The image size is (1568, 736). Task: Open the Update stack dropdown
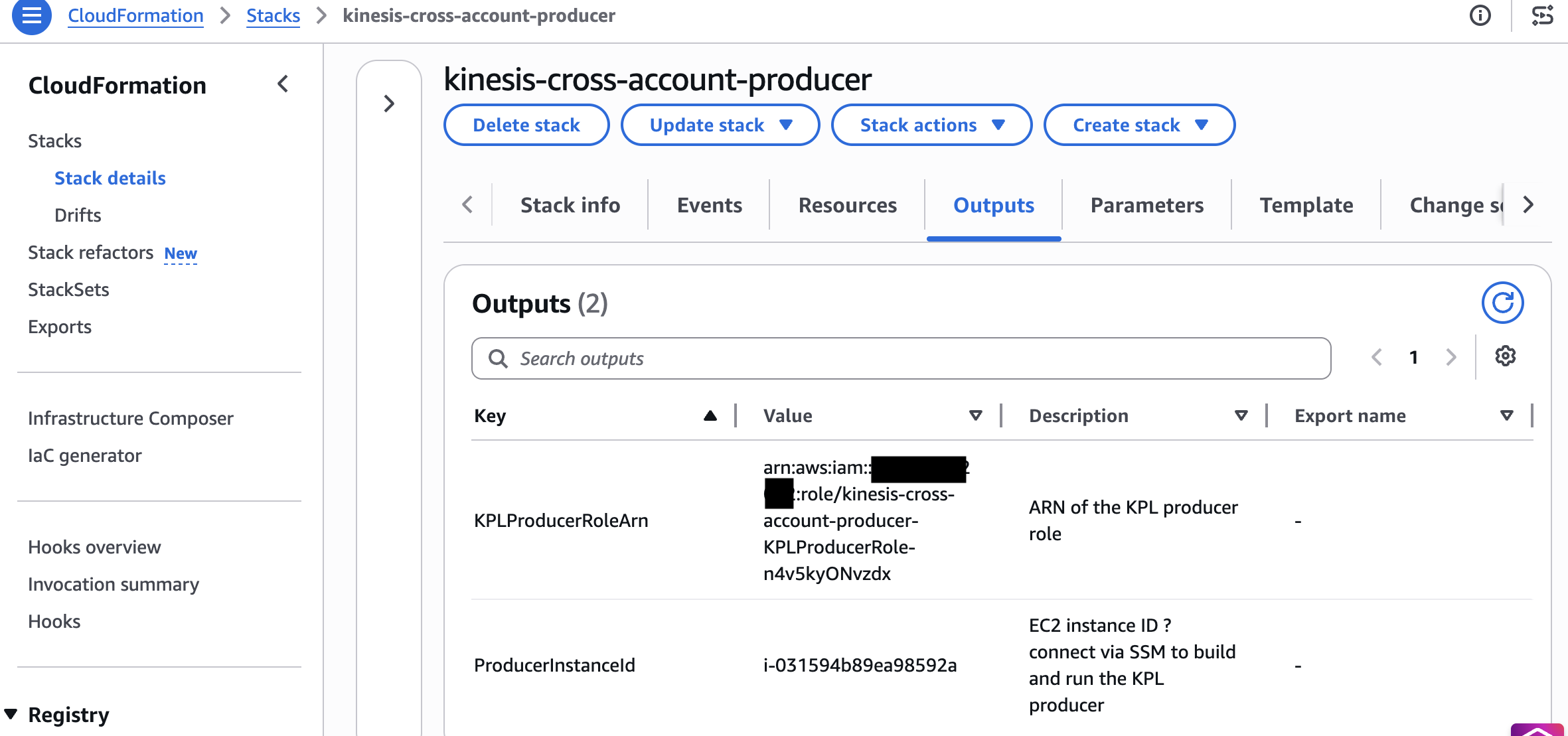pyautogui.click(x=720, y=125)
